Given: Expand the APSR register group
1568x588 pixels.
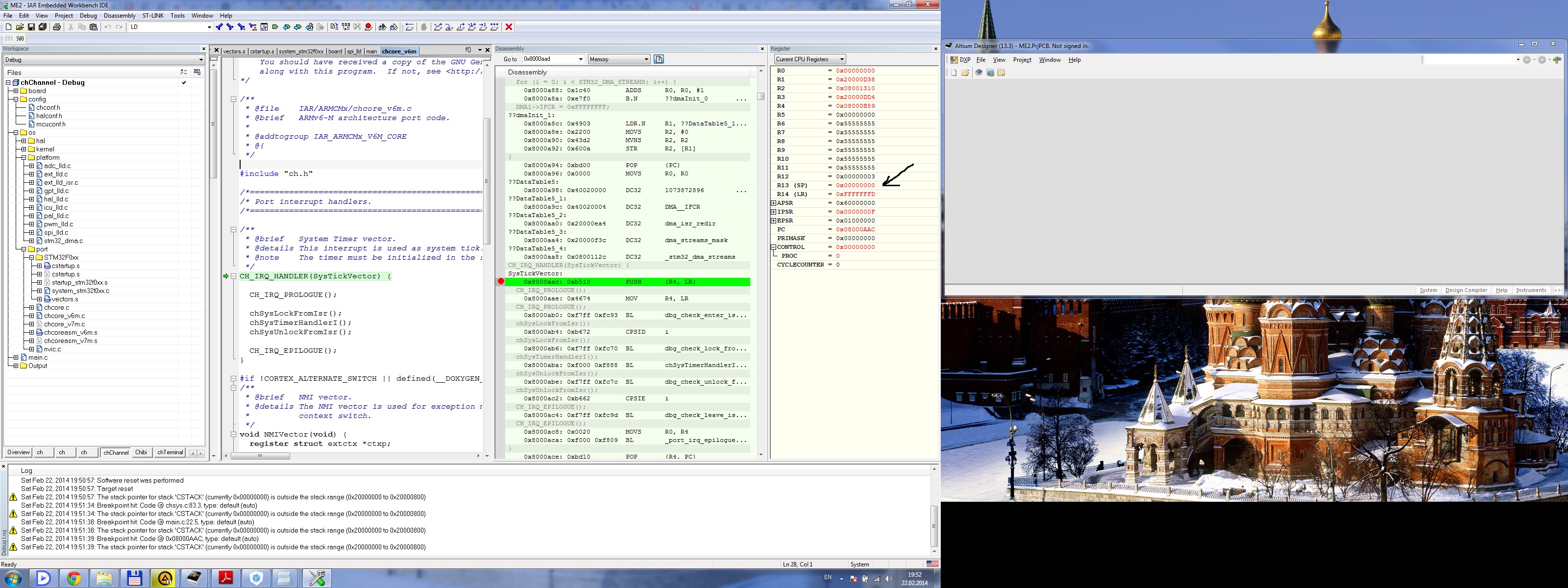Looking at the screenshot, I should (774, 203).
